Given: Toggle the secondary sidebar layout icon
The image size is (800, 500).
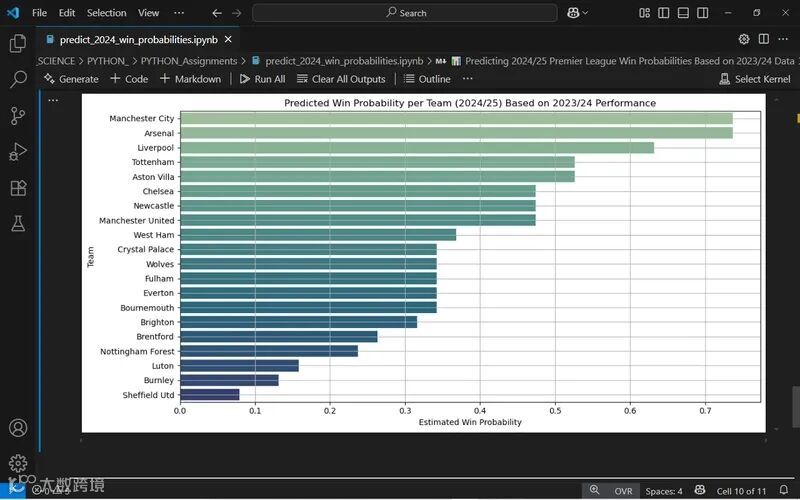Looking at the screenshot, I should 703,13.
